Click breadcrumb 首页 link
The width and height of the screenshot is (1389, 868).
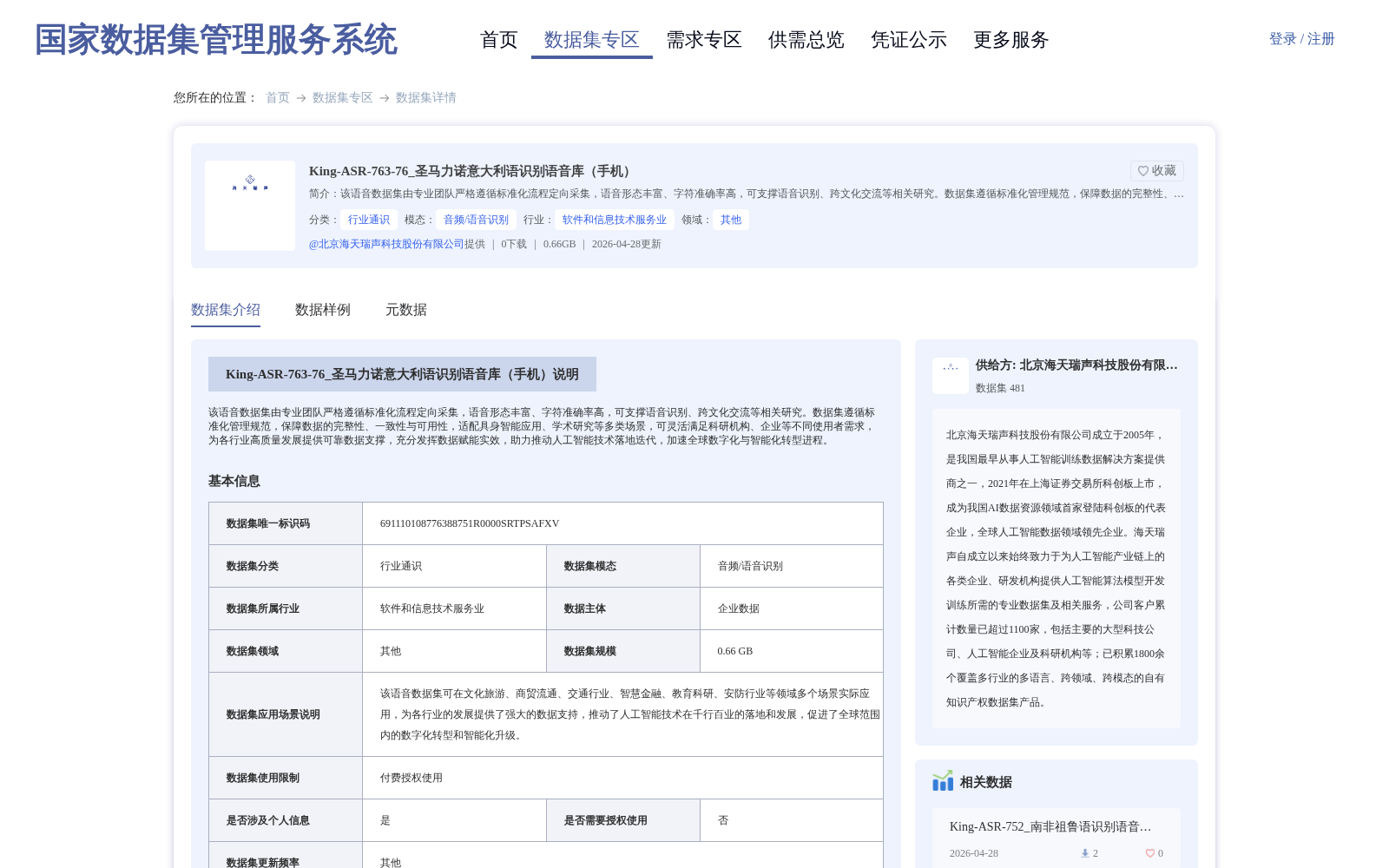tap(278, 98)
